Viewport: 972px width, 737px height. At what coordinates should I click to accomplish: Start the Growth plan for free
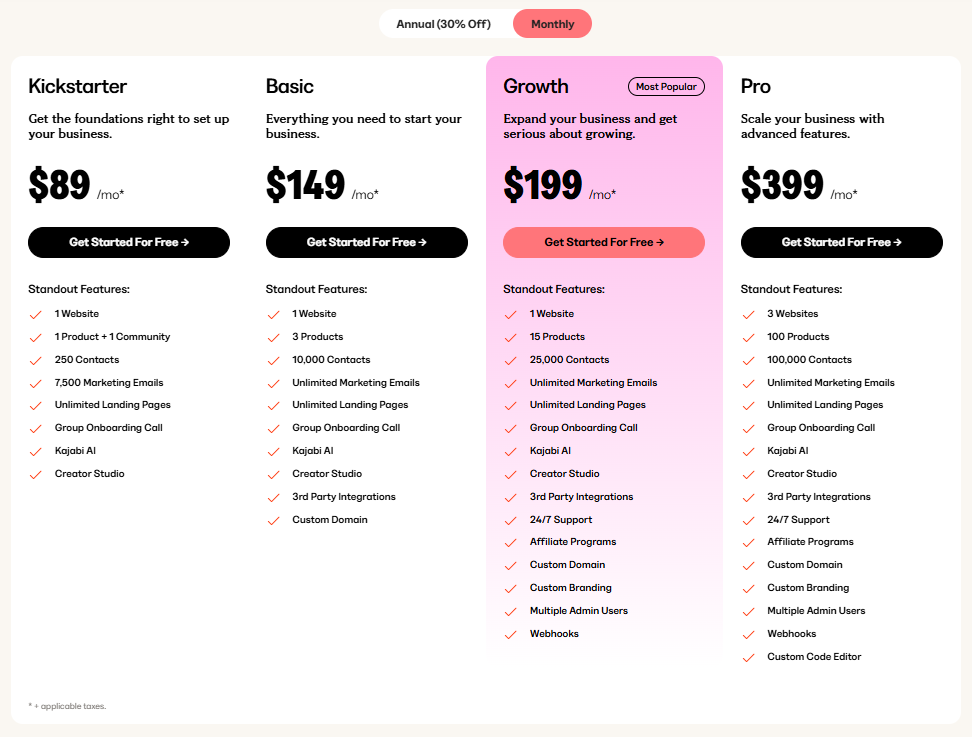[604, 242]
